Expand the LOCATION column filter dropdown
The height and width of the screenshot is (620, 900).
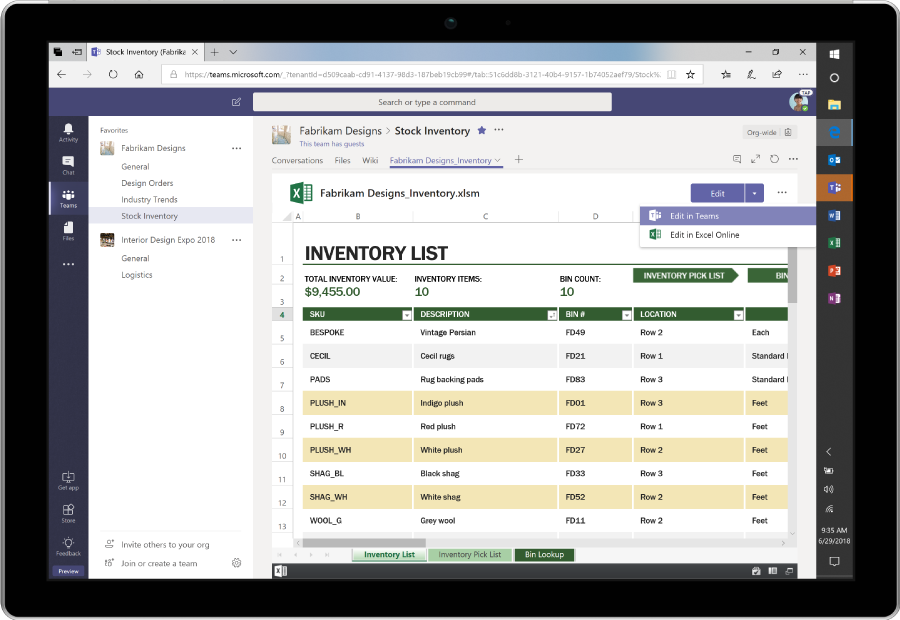[x=738, y=314]
